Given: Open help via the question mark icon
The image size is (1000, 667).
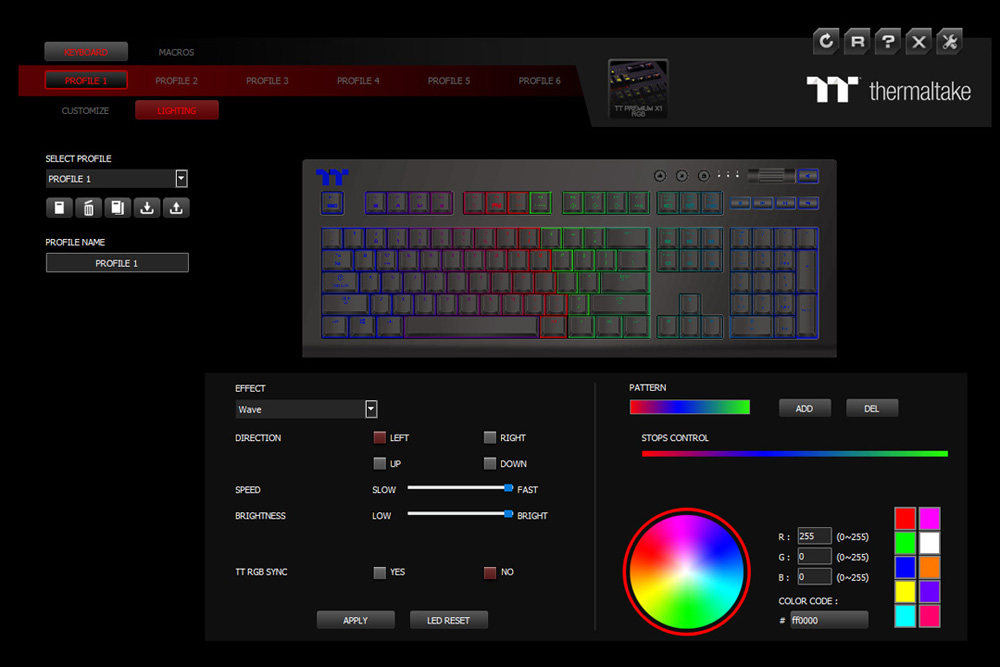Looking at the screenshot, I should point(888,41).
